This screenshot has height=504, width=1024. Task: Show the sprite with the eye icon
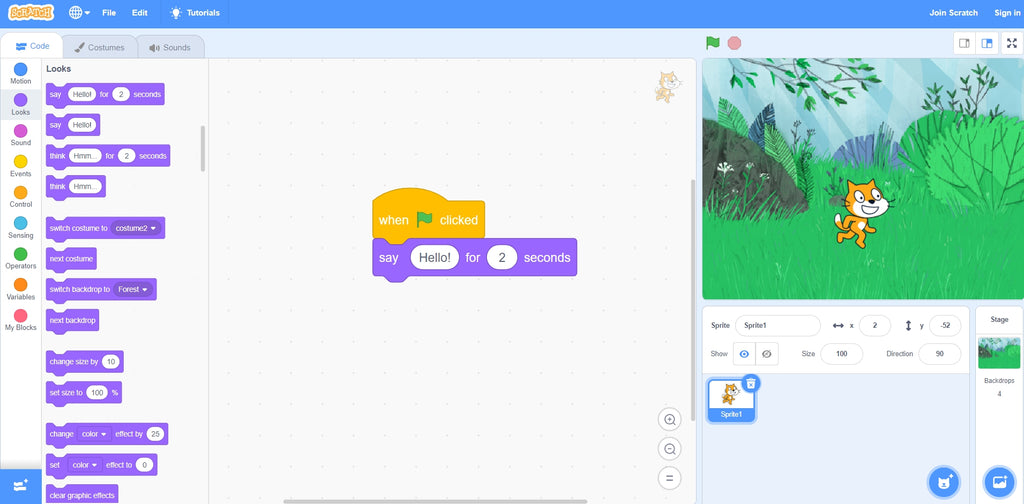coord(744,354)
